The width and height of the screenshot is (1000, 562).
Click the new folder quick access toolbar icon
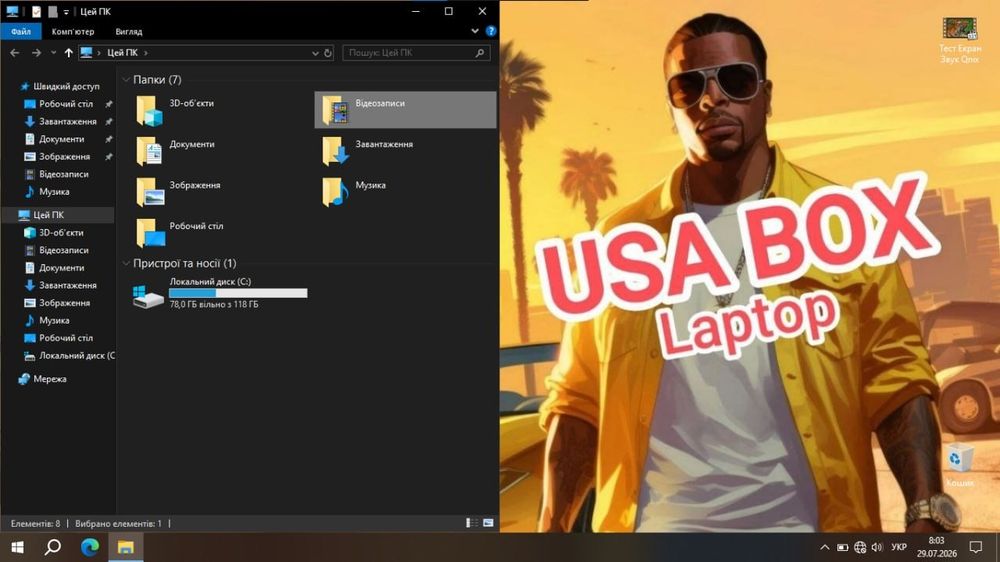(x=53, y=11)
